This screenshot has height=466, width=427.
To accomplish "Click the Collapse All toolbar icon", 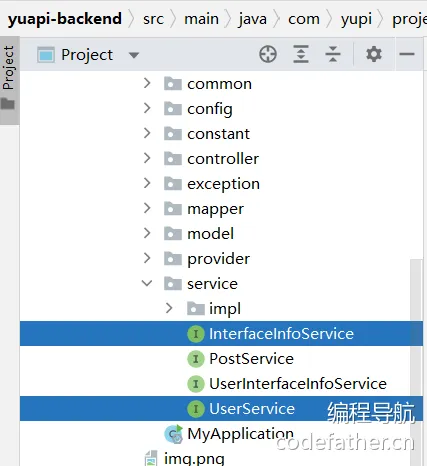I will [x=333, y=54].
